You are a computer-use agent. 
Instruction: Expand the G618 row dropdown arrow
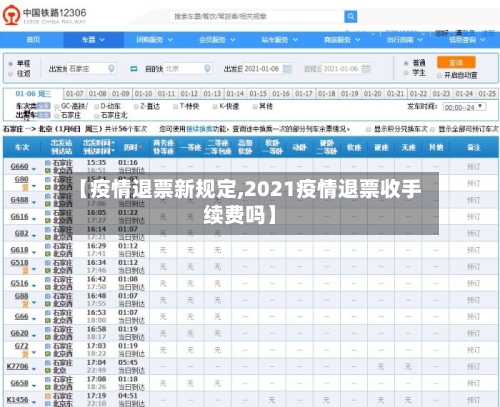34,253
